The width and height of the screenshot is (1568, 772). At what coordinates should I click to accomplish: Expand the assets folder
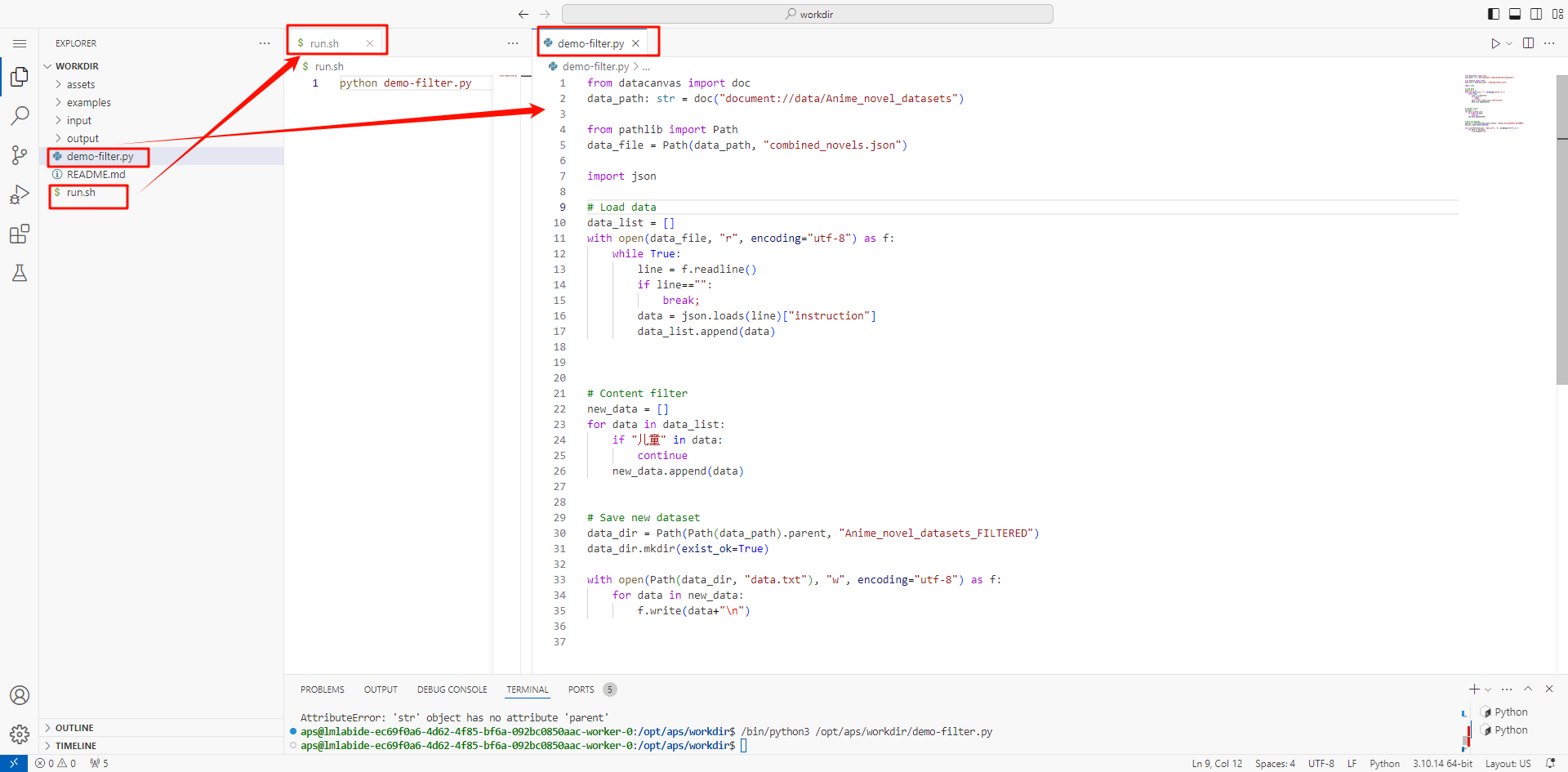pyautogui.click(x=81, y=85)
